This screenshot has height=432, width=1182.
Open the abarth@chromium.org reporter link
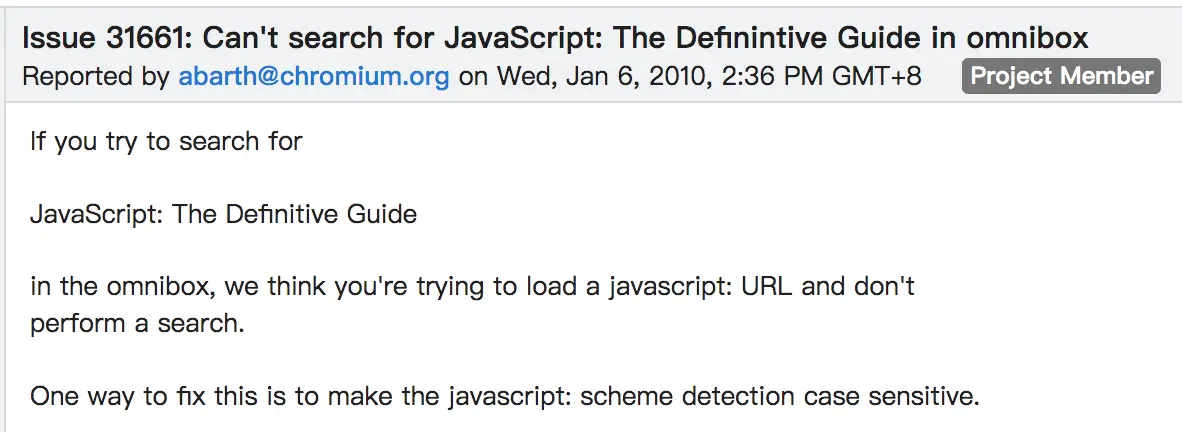tap(314, 76)
